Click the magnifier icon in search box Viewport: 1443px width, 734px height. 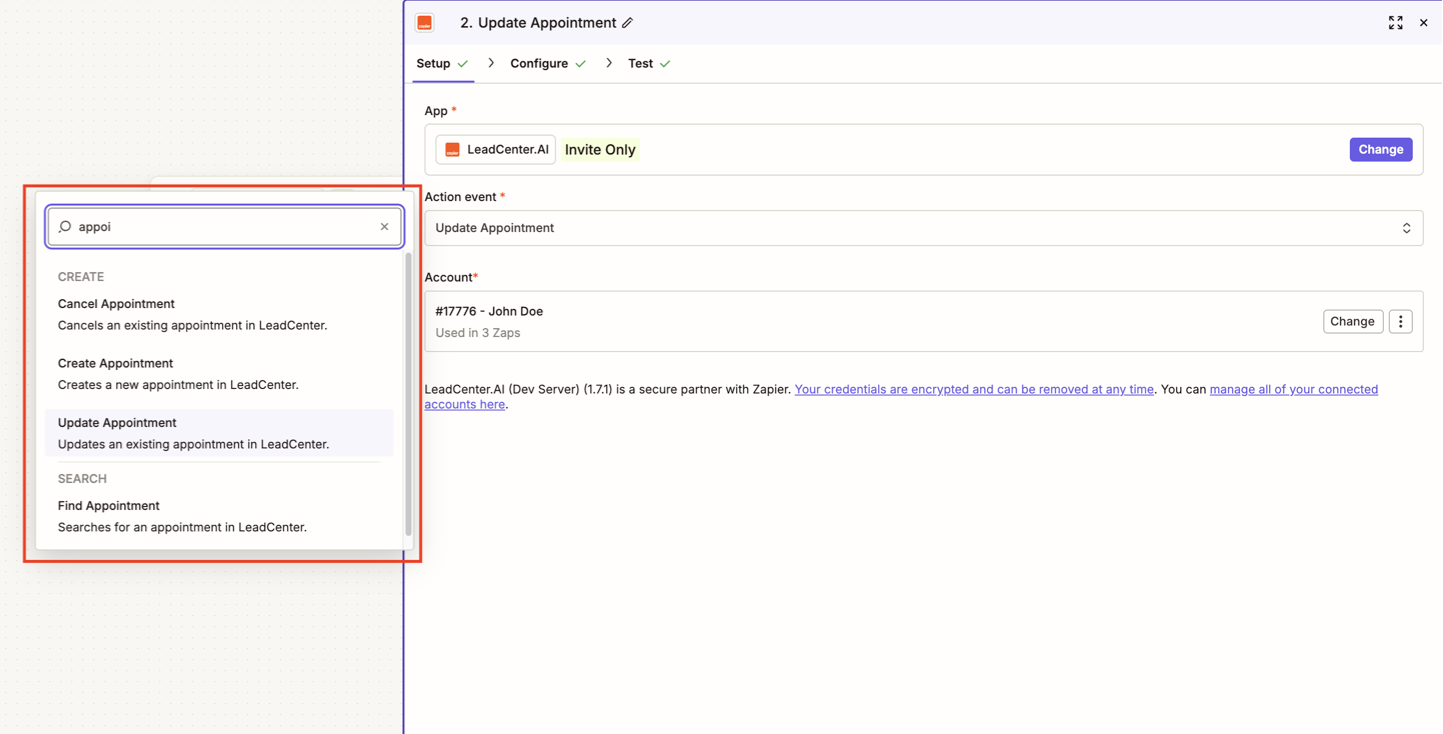(65, 227)
